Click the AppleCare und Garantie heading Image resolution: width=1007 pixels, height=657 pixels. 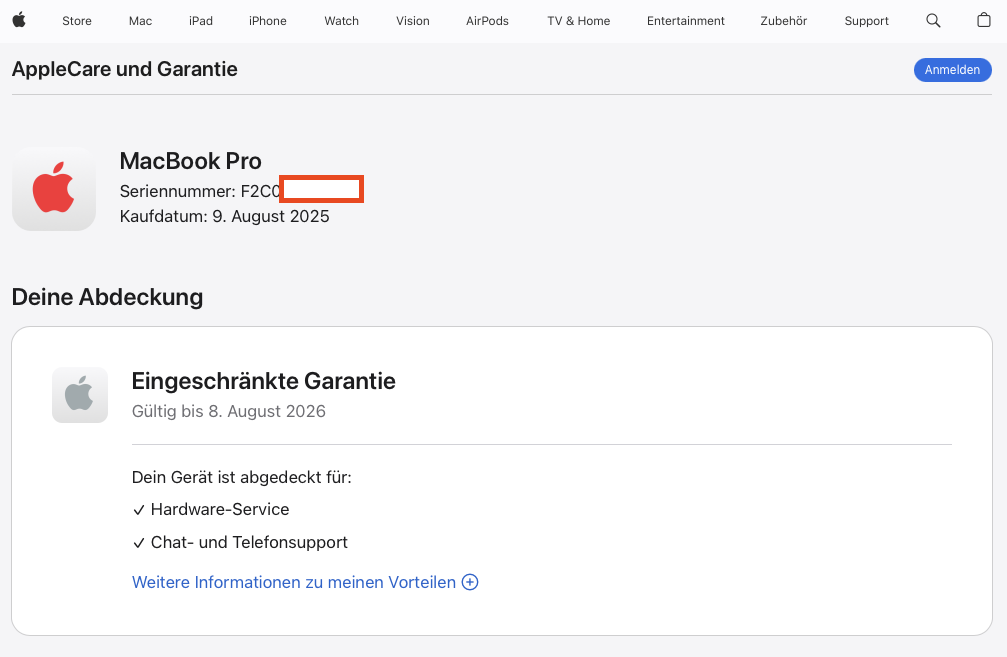(125, 69)
